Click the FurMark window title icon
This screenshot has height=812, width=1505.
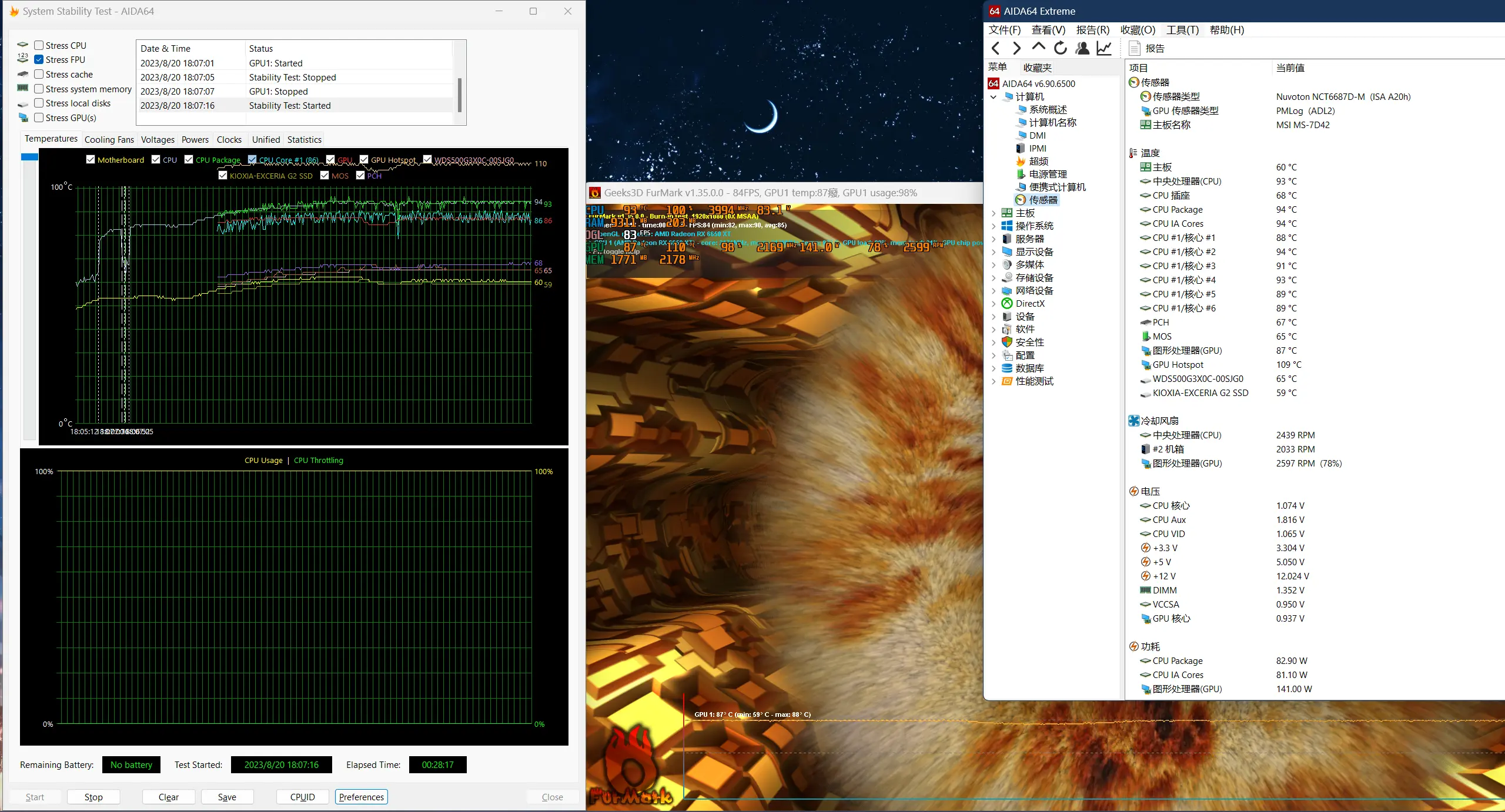(x=595, y=193)
